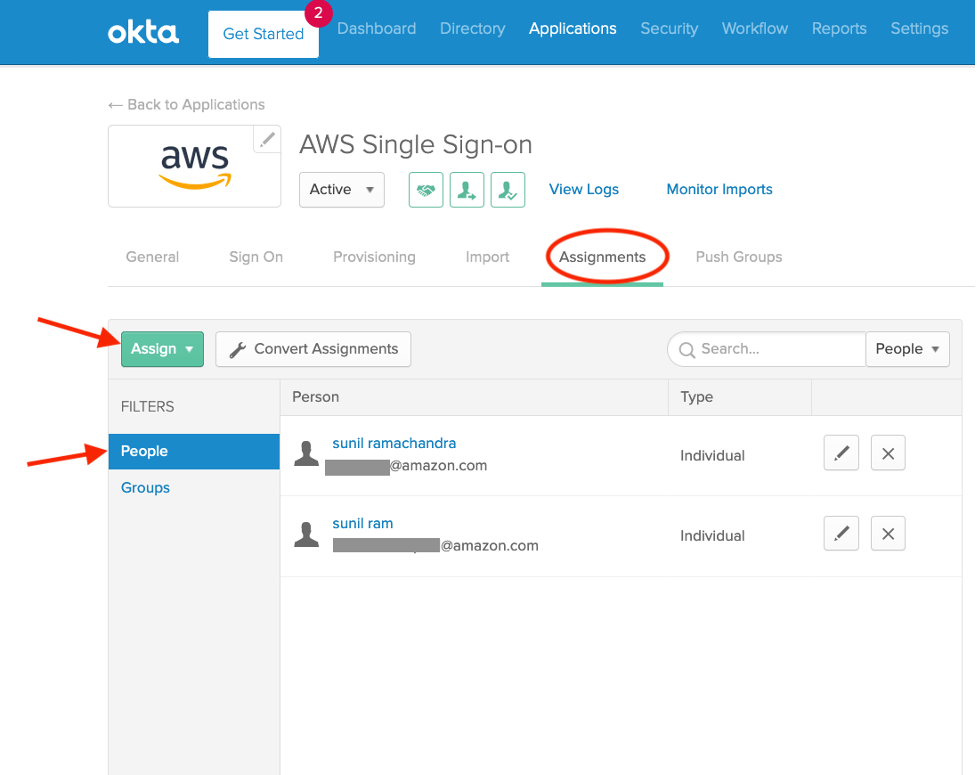The image size is (977, 775).
Task: Expand the Active status dropdown
Action: point(341,189)
